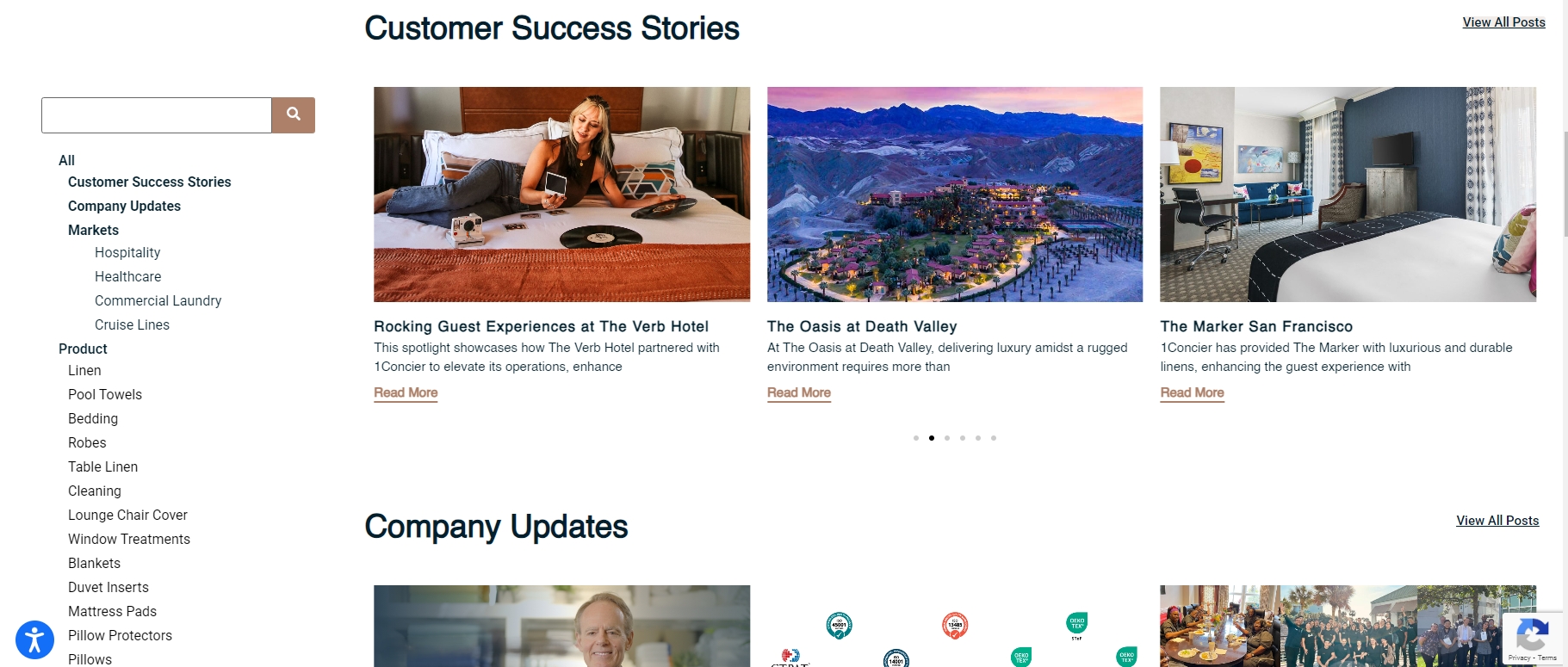Open the Product category

(83, 349)
